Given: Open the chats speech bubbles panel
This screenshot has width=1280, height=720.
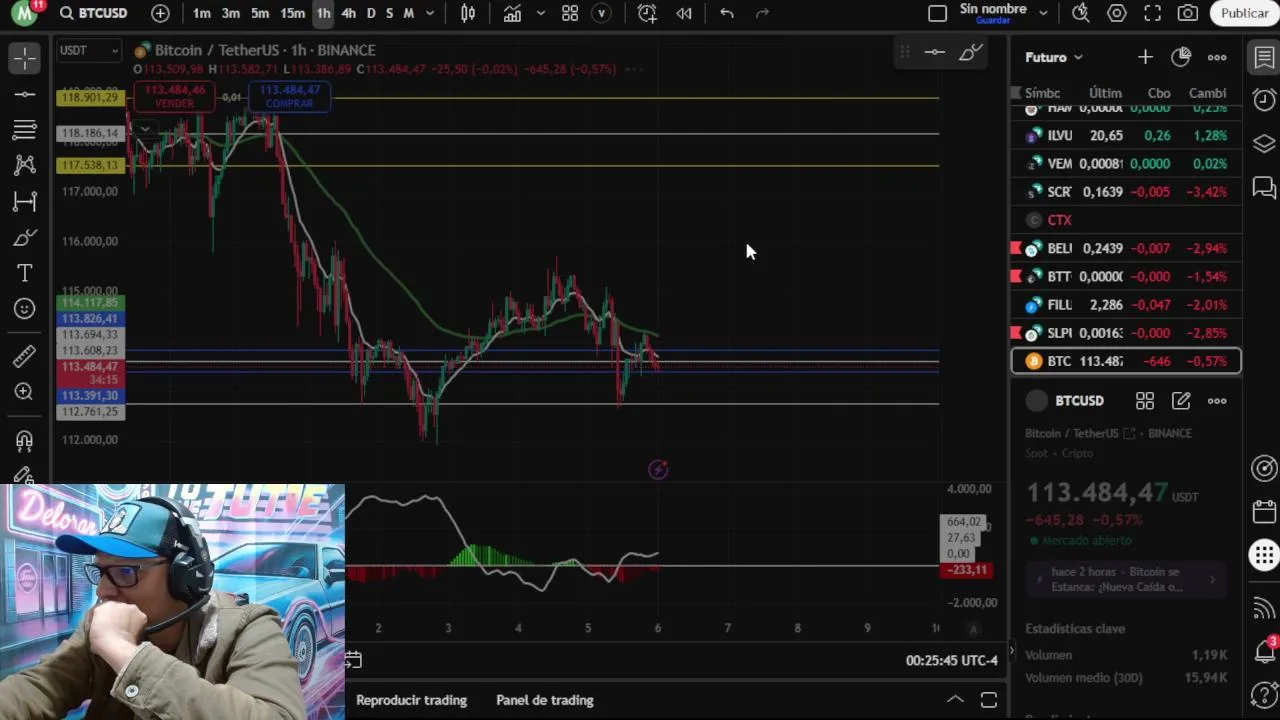Looking at the screenshot, I should [x=1264, y=187].
